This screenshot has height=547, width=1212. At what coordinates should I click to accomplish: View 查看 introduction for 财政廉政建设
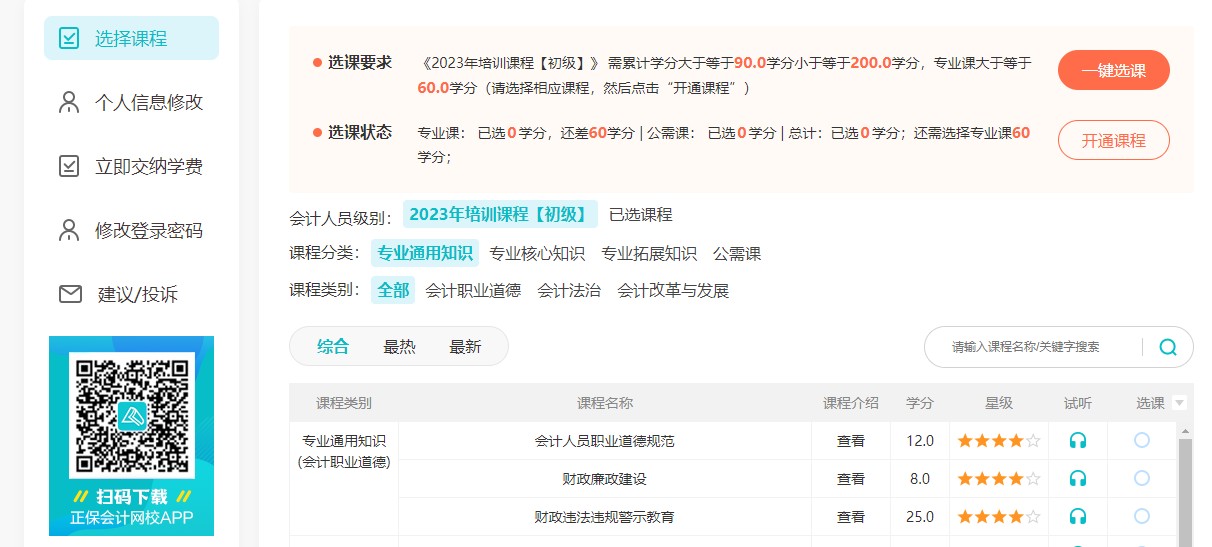[x=850, y=479]
